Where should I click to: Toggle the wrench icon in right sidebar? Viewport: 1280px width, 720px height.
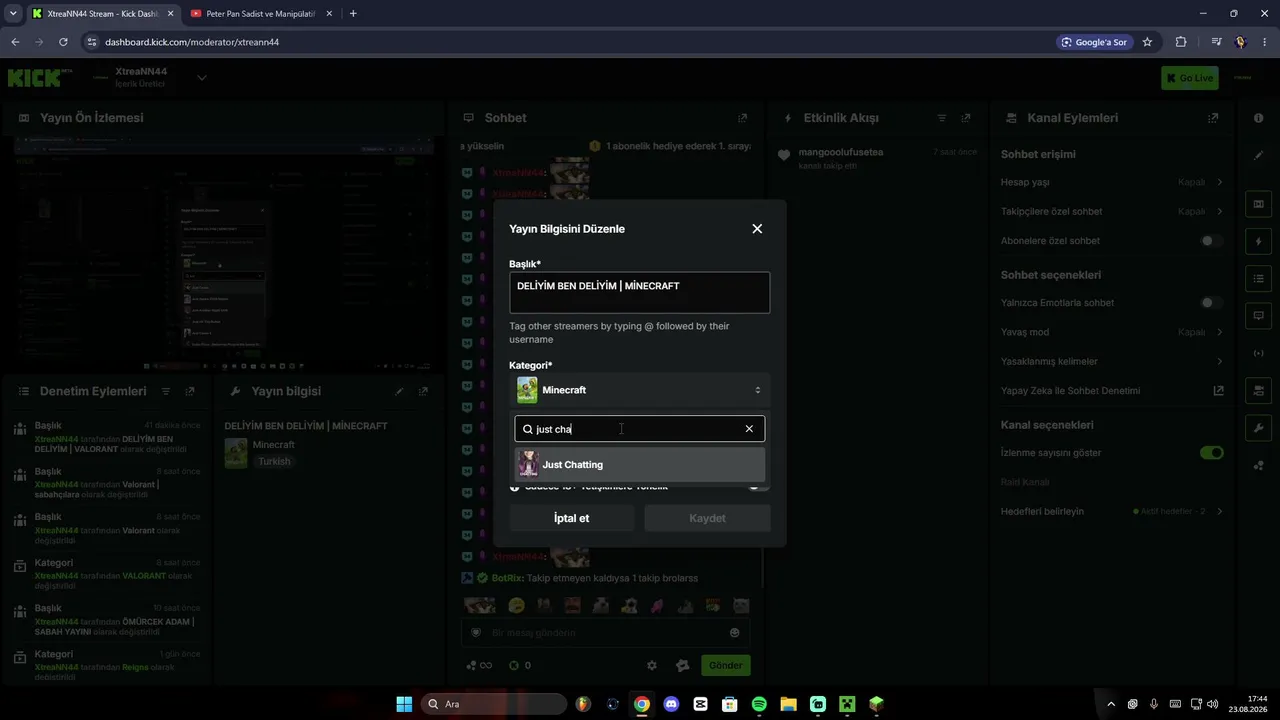click(x=1258, y=428)
